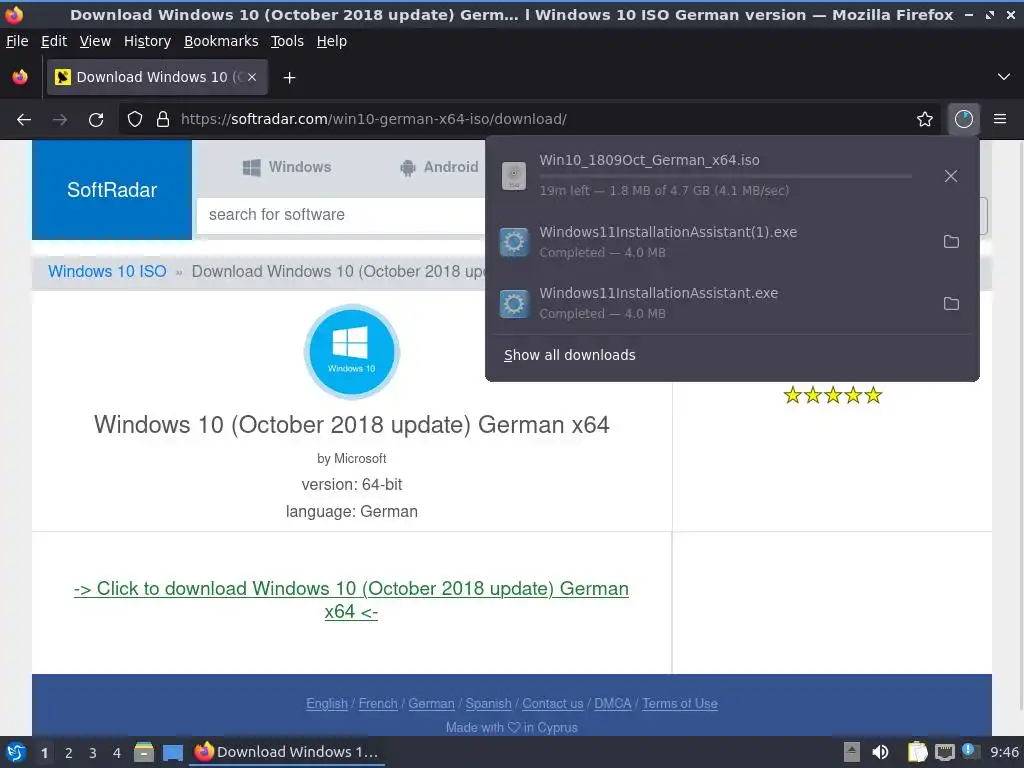
Task: Click the Windows11InstallationAssistant.exe gear icon
Action: [x=514, y=304]
